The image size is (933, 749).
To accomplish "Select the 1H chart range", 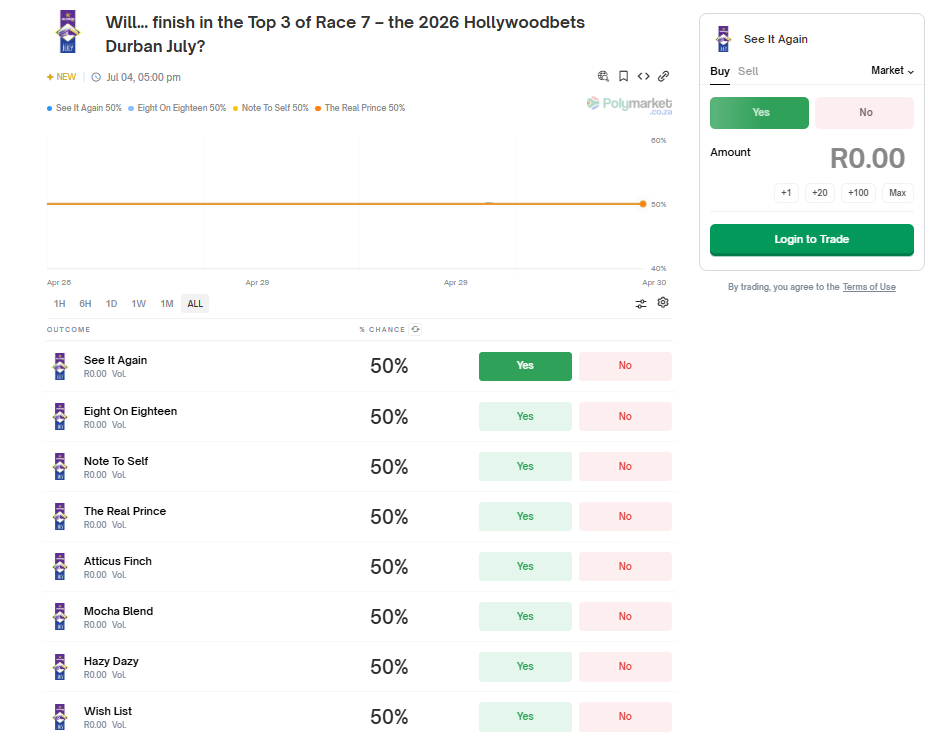I will click(60, 303).
